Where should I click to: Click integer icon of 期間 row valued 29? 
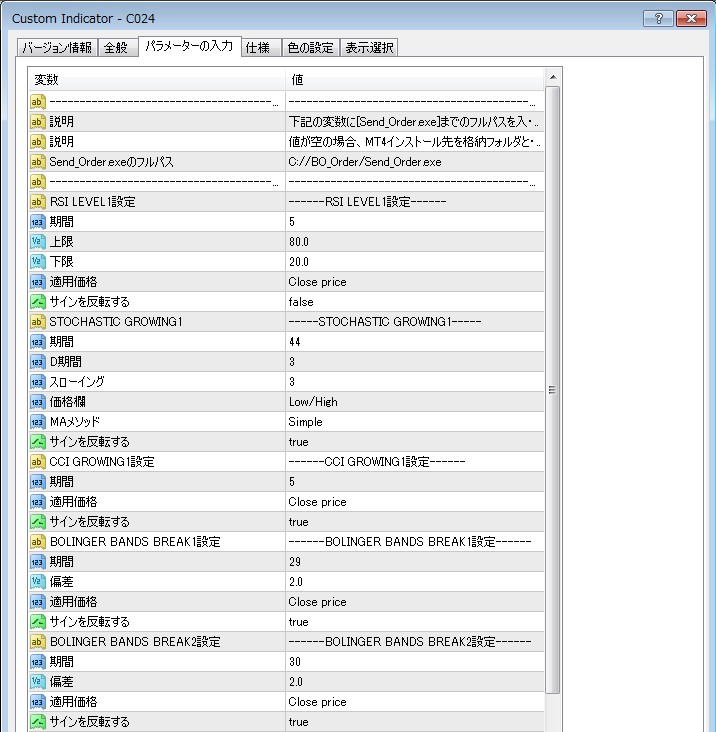point(37,562)
